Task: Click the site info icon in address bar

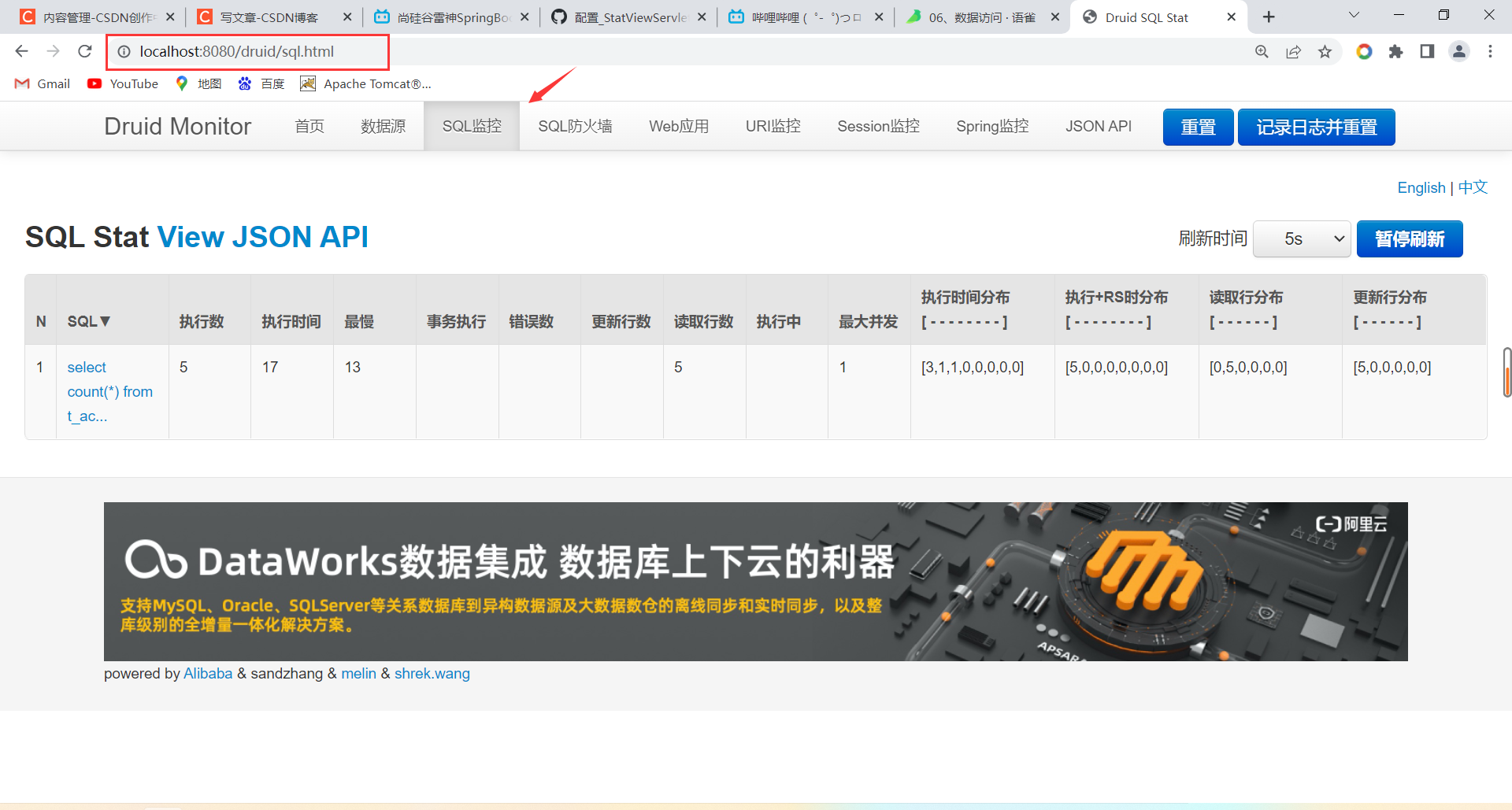Action: [x=124, y=52]
